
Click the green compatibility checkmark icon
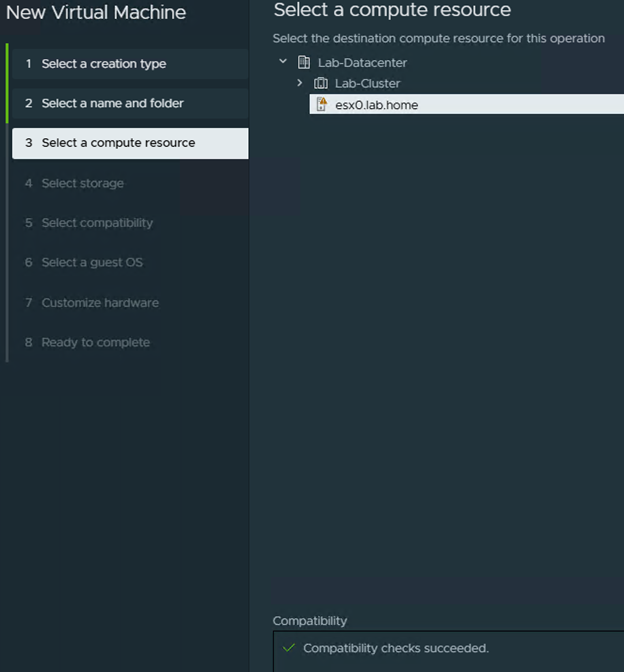[289, 648]
